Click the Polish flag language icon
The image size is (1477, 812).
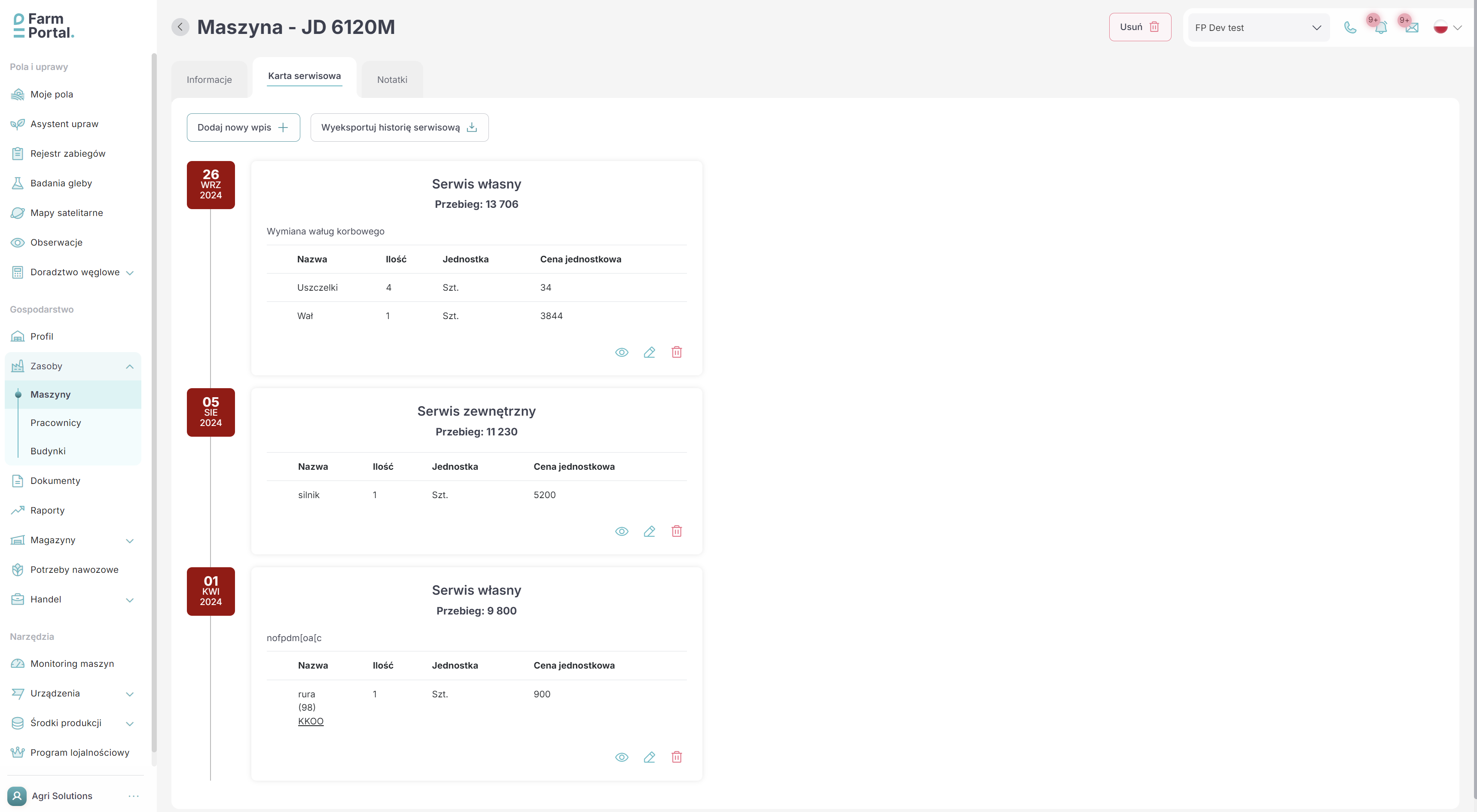pyautogui.click(x=1440, y=27)
